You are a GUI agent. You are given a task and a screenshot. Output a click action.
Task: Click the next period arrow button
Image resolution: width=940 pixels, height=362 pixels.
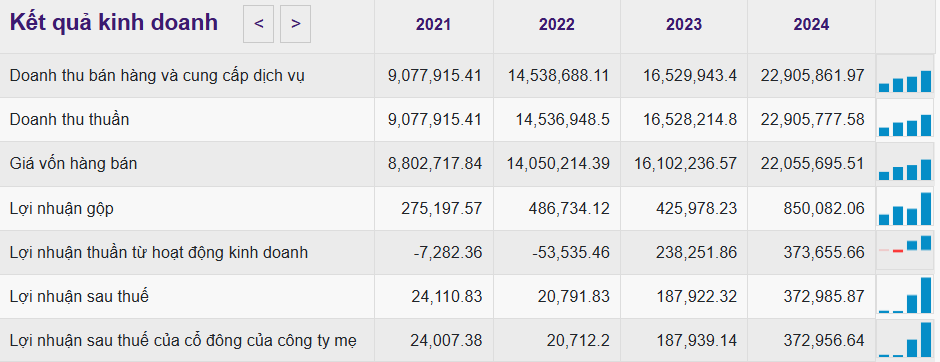pyautogui.click(x=296, y=24)
